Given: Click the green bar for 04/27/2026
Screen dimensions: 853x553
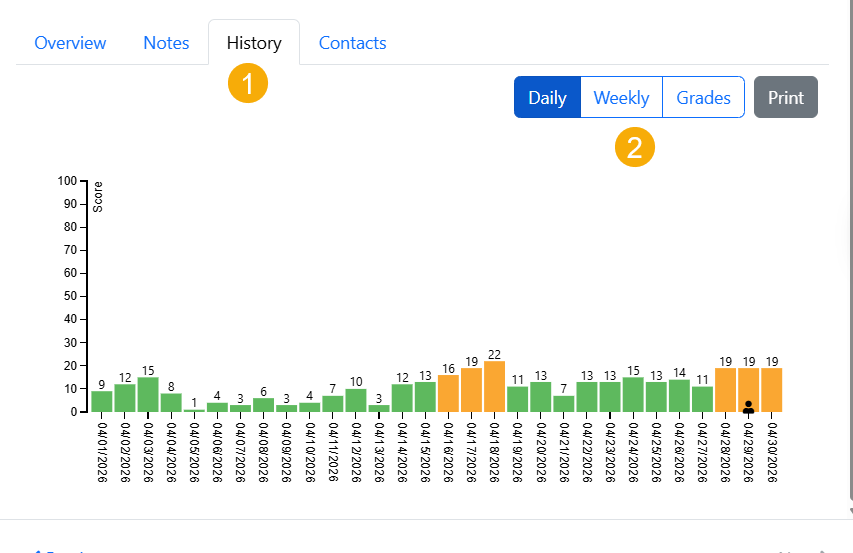Looking at the screenshot, I should (702, 399).
